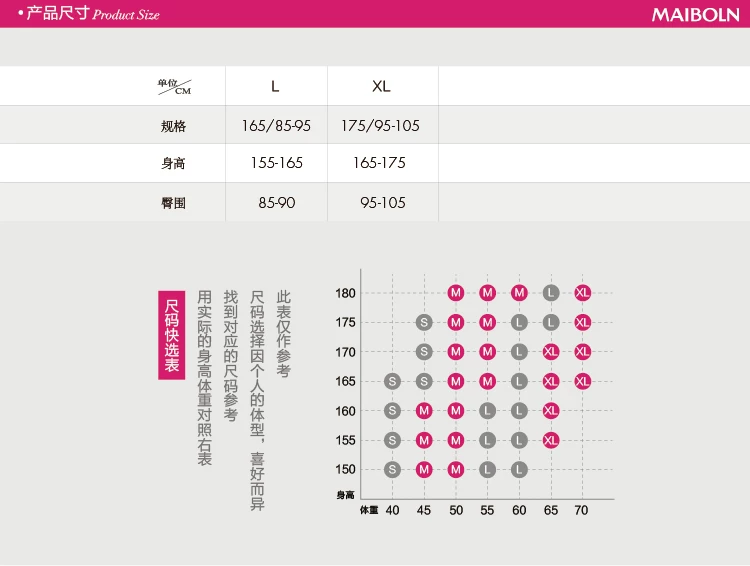Pick the L circle at height 160, weight 55
The height and width of the screenshot is (566, 750).
tap(487, 411)
